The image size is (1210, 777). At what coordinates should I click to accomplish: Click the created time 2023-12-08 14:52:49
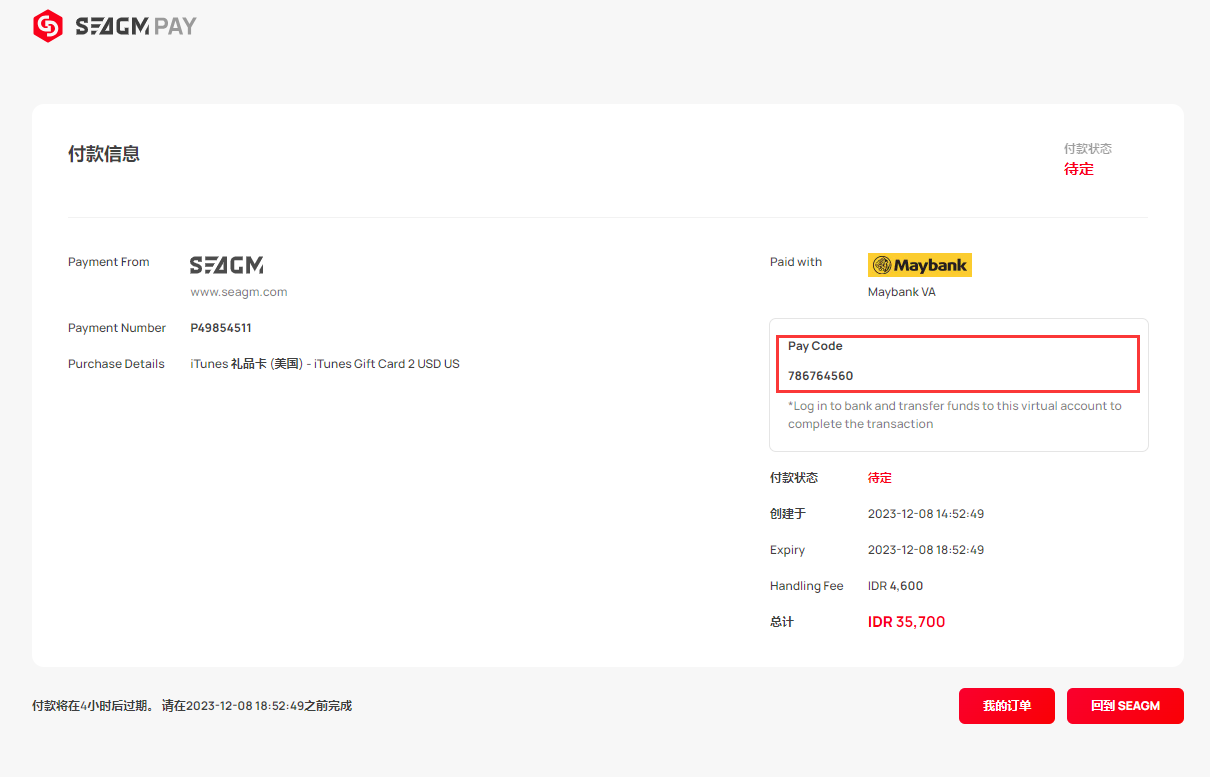coord(926,514)
